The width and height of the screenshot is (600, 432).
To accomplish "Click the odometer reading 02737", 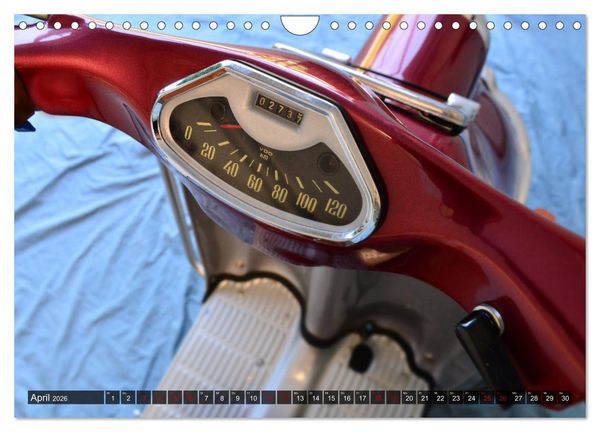I will (x=280, y=109).
